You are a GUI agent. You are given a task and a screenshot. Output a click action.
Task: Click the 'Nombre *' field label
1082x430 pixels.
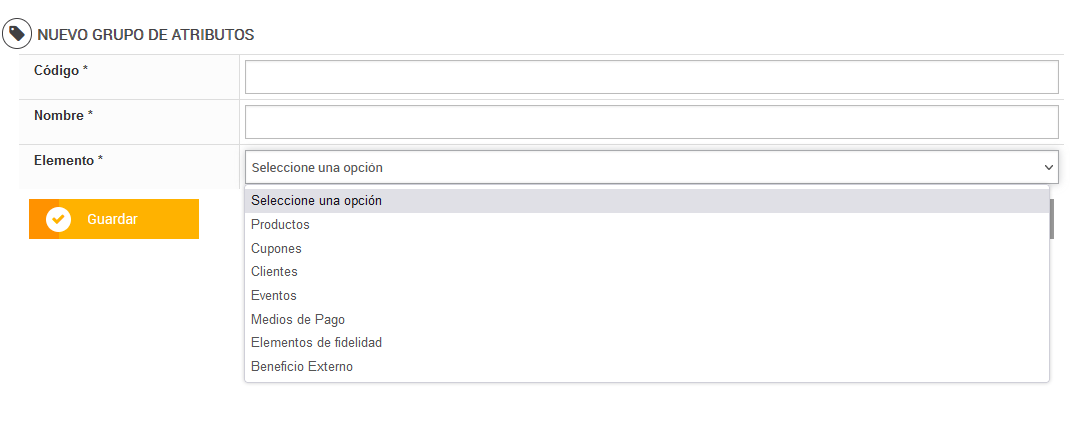(64, 115)
